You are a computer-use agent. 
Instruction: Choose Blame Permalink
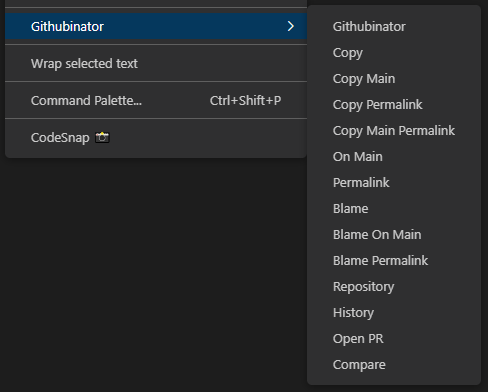394,261
